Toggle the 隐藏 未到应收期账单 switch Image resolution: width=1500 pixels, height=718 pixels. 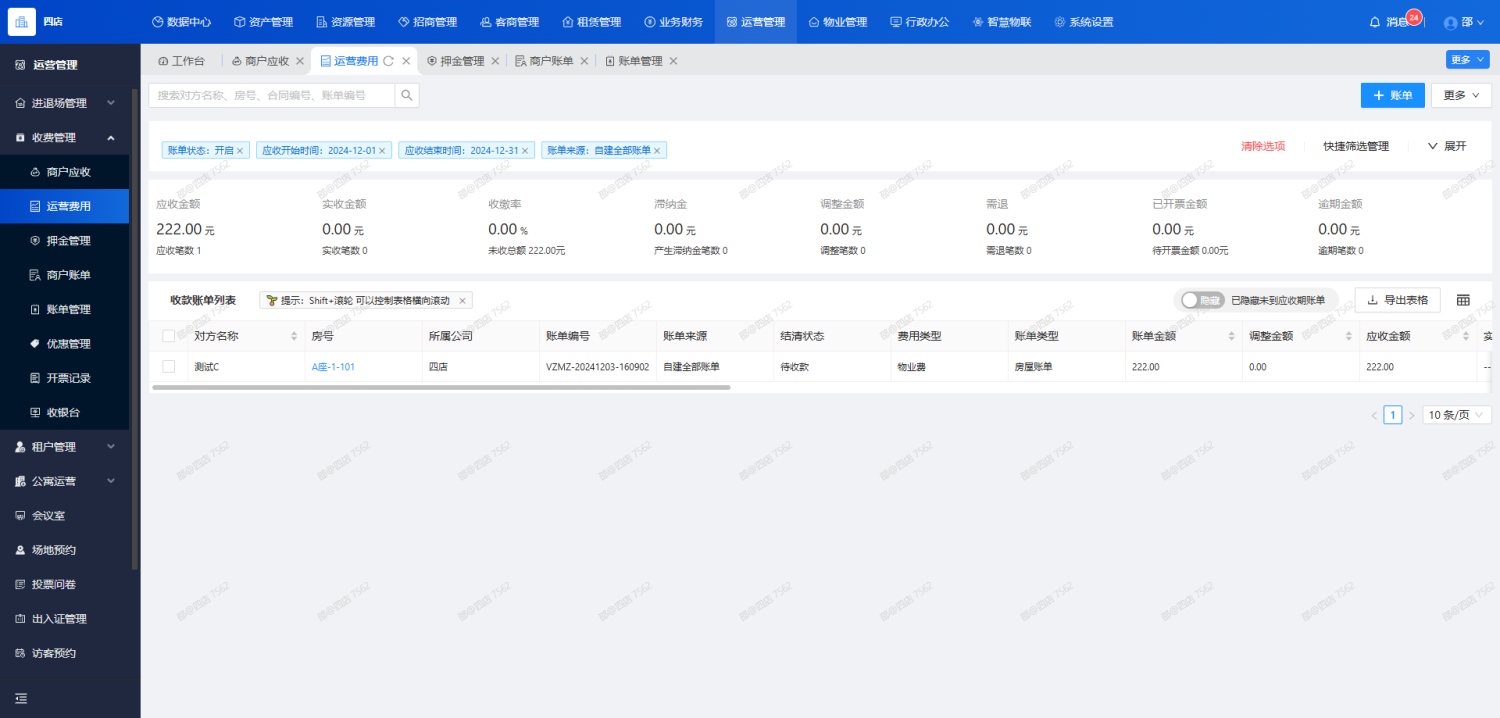(x=1201, y=300)
